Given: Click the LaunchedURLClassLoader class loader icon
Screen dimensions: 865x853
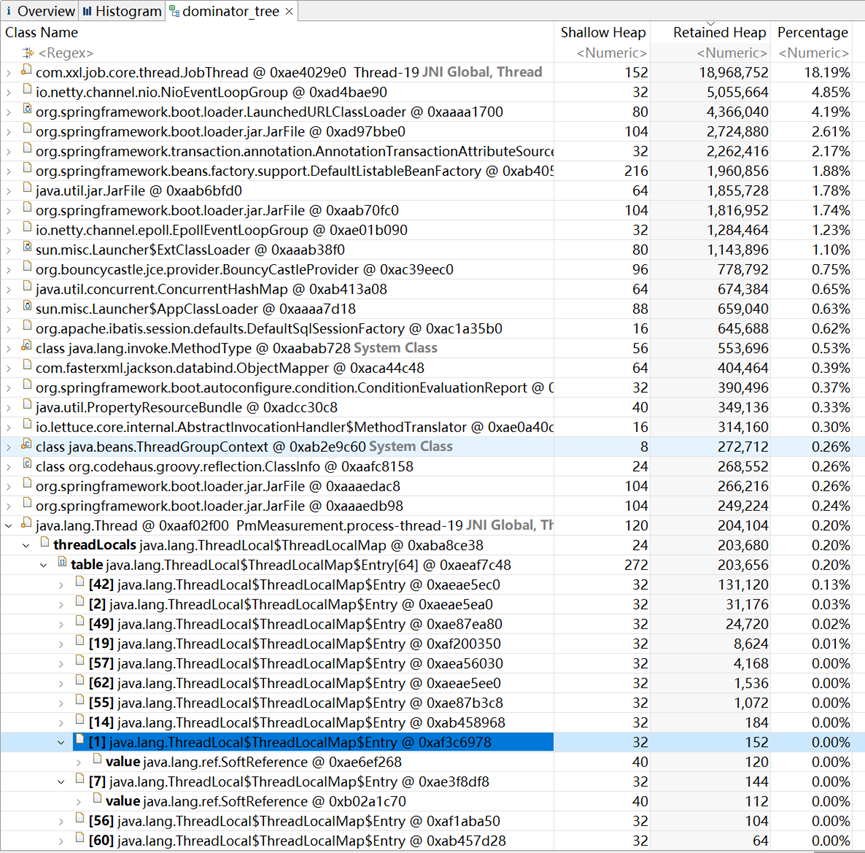Looking at the screenshot, I should (x=27, y=109).
